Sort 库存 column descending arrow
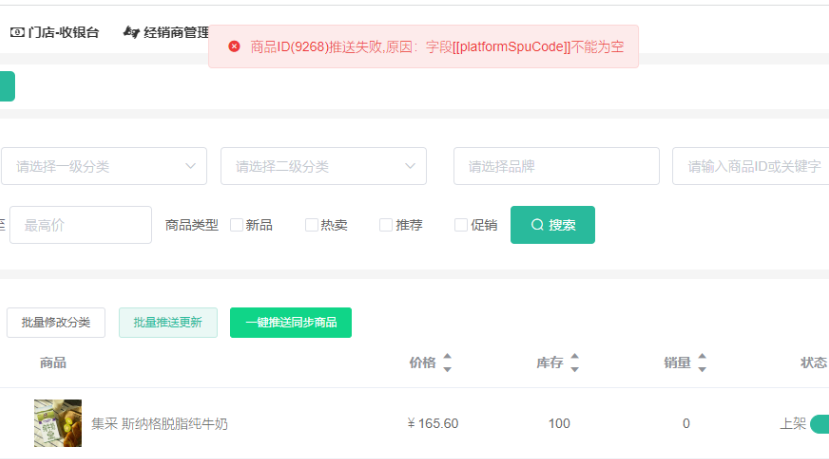Viewport: 829px width, 459px height. (x=574, y=369)
